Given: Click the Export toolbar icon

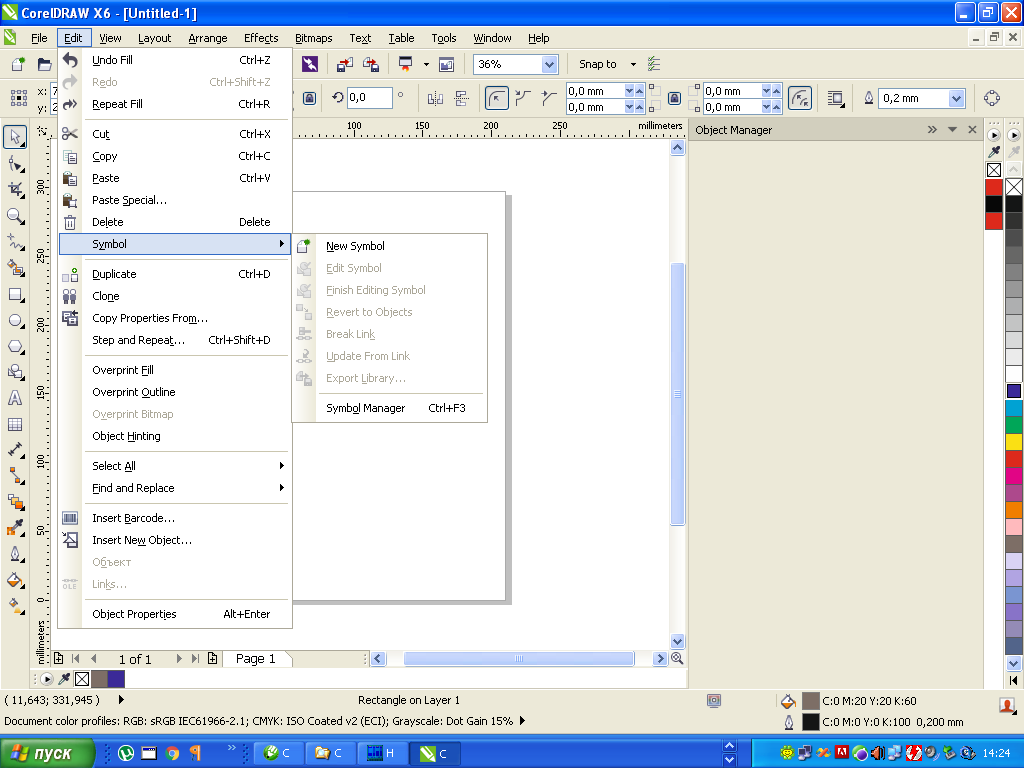Looking at the screenshot, I should point(371,64).
